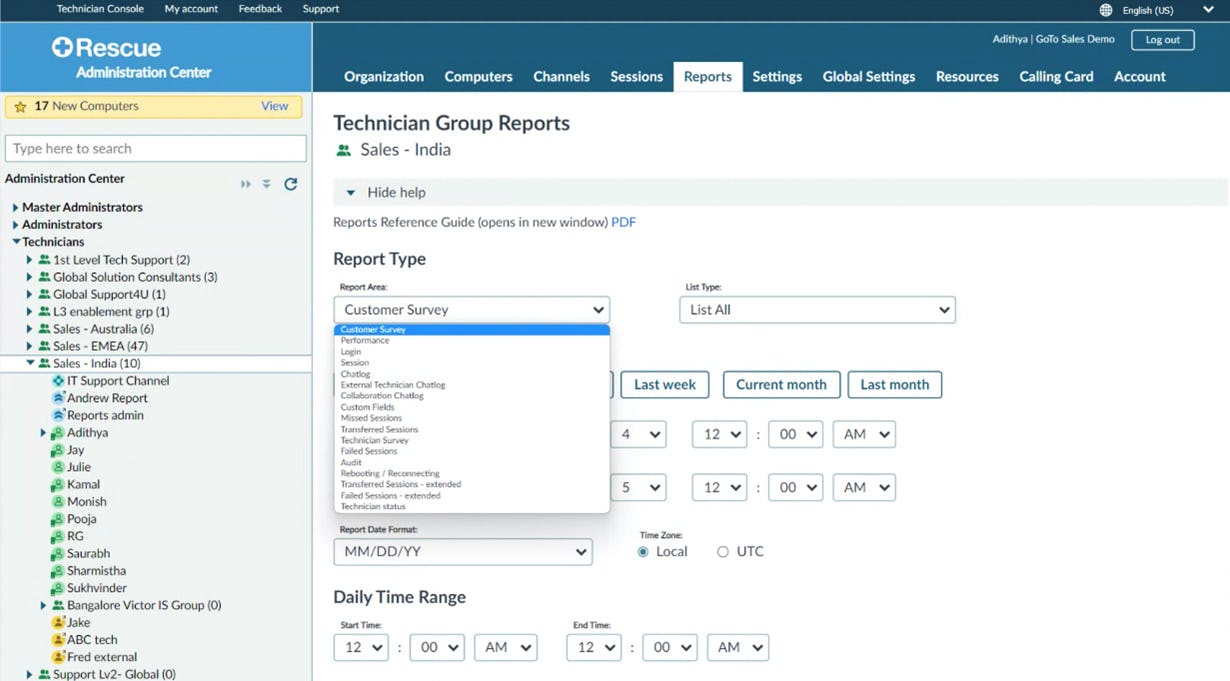This screenshot has width=1230, height=681.
Task: Open the Reports Reference Guide PDF link
Action: [x=623, y=222]
